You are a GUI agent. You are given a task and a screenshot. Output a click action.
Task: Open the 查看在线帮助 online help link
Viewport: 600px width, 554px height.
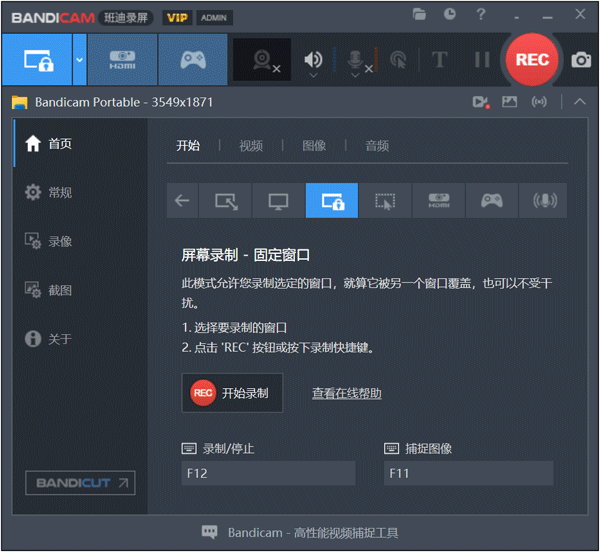(x=347, y=393)
